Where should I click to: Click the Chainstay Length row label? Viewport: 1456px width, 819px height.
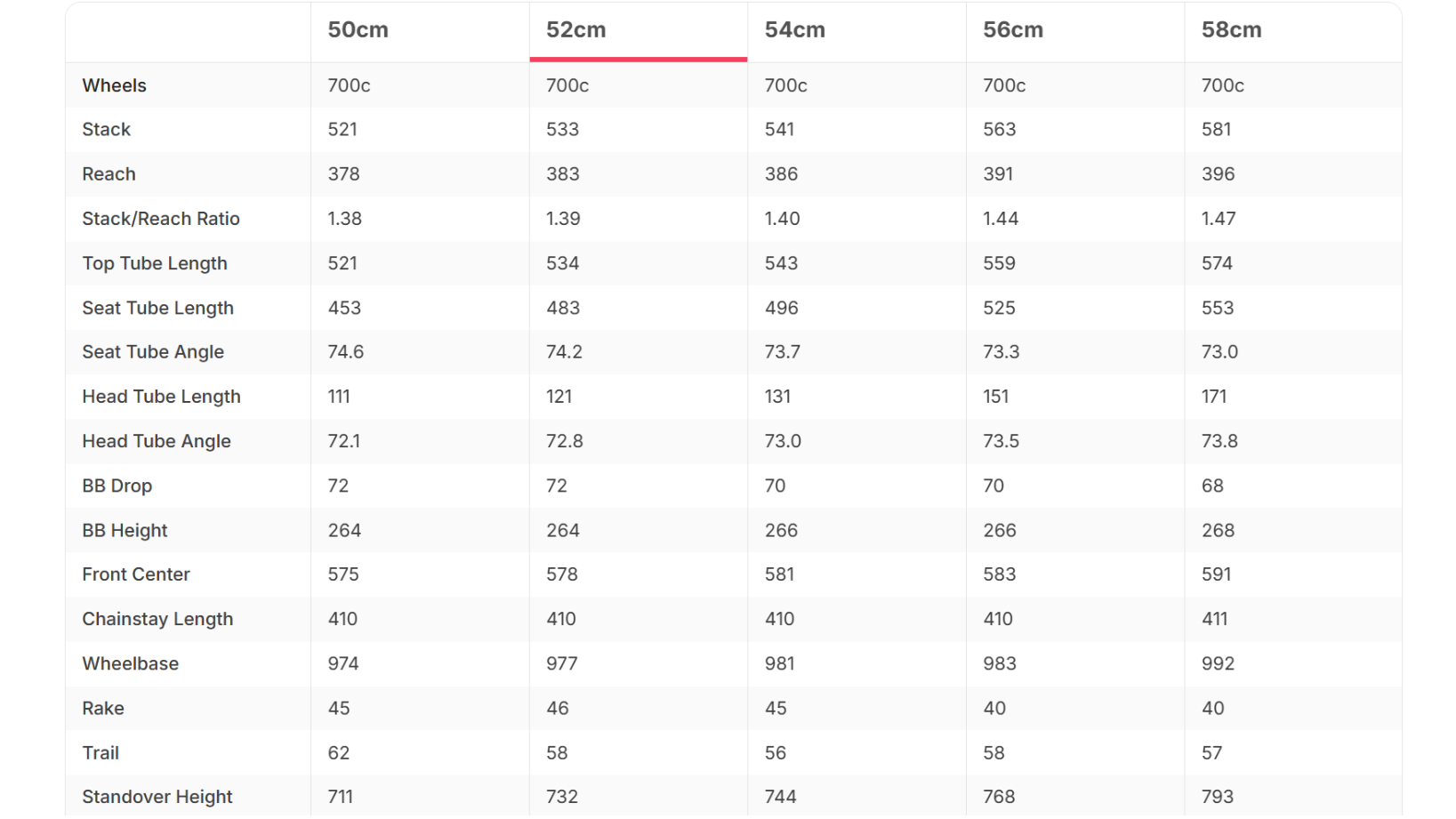tap(157, 619)
